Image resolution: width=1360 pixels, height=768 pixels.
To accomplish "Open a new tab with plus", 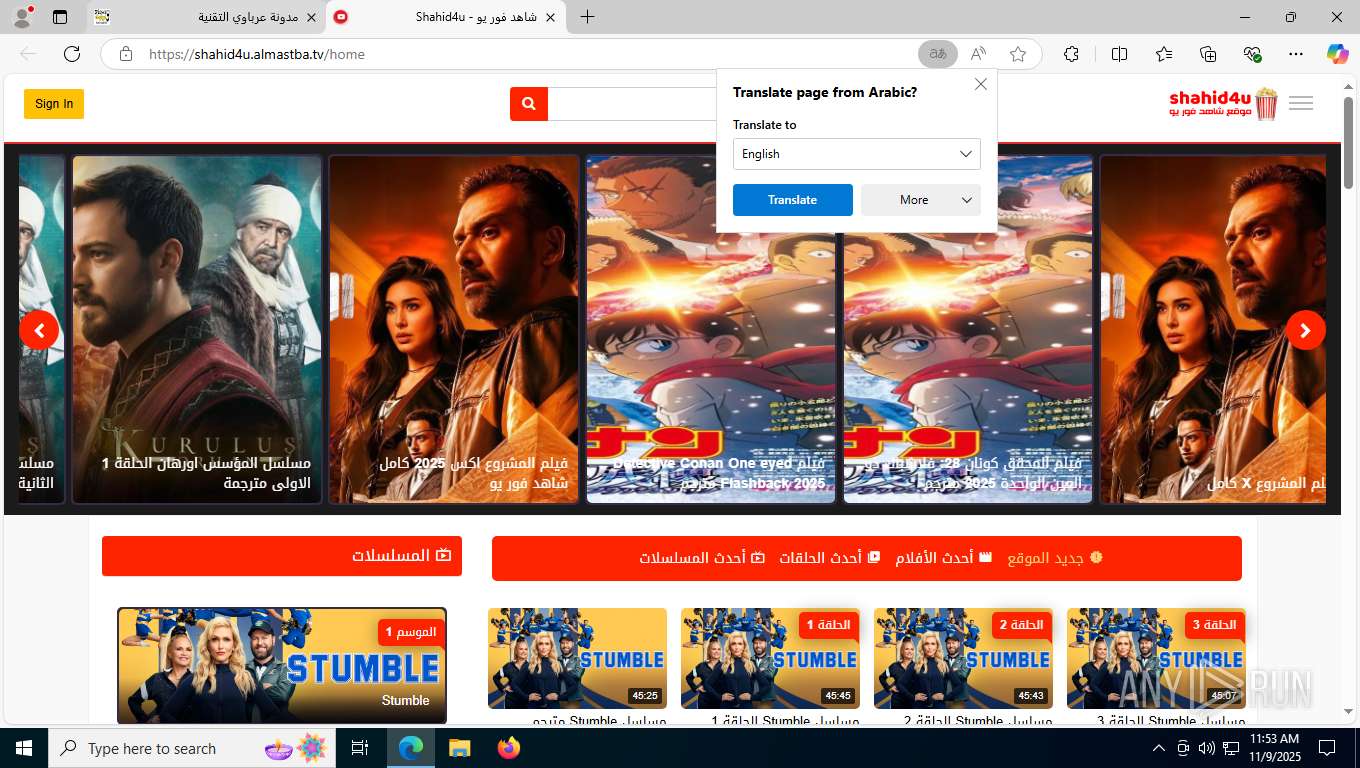I will [587, 17].
